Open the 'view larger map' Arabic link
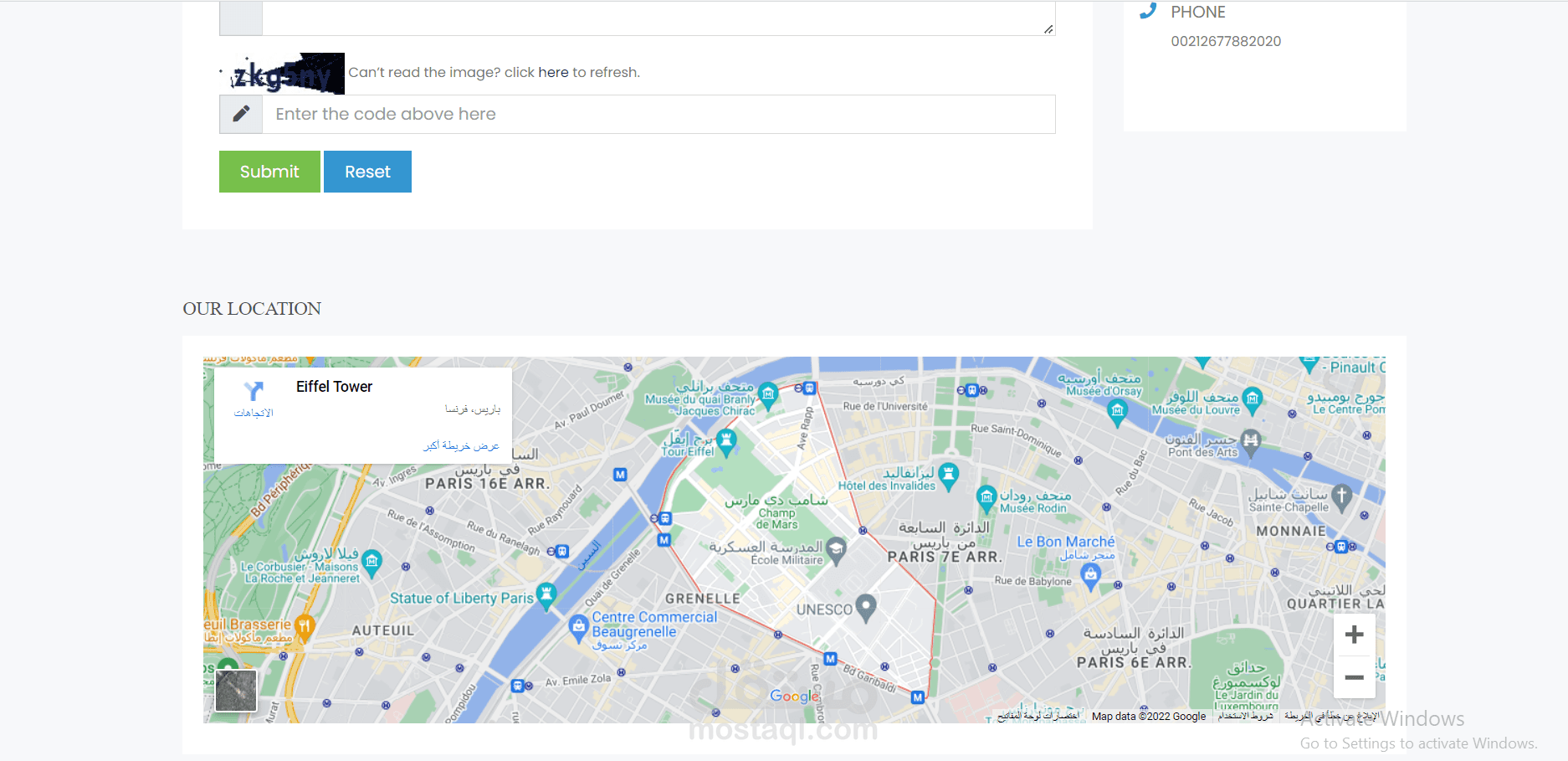The image size is (1568, 761). click(x=461, y=445)
